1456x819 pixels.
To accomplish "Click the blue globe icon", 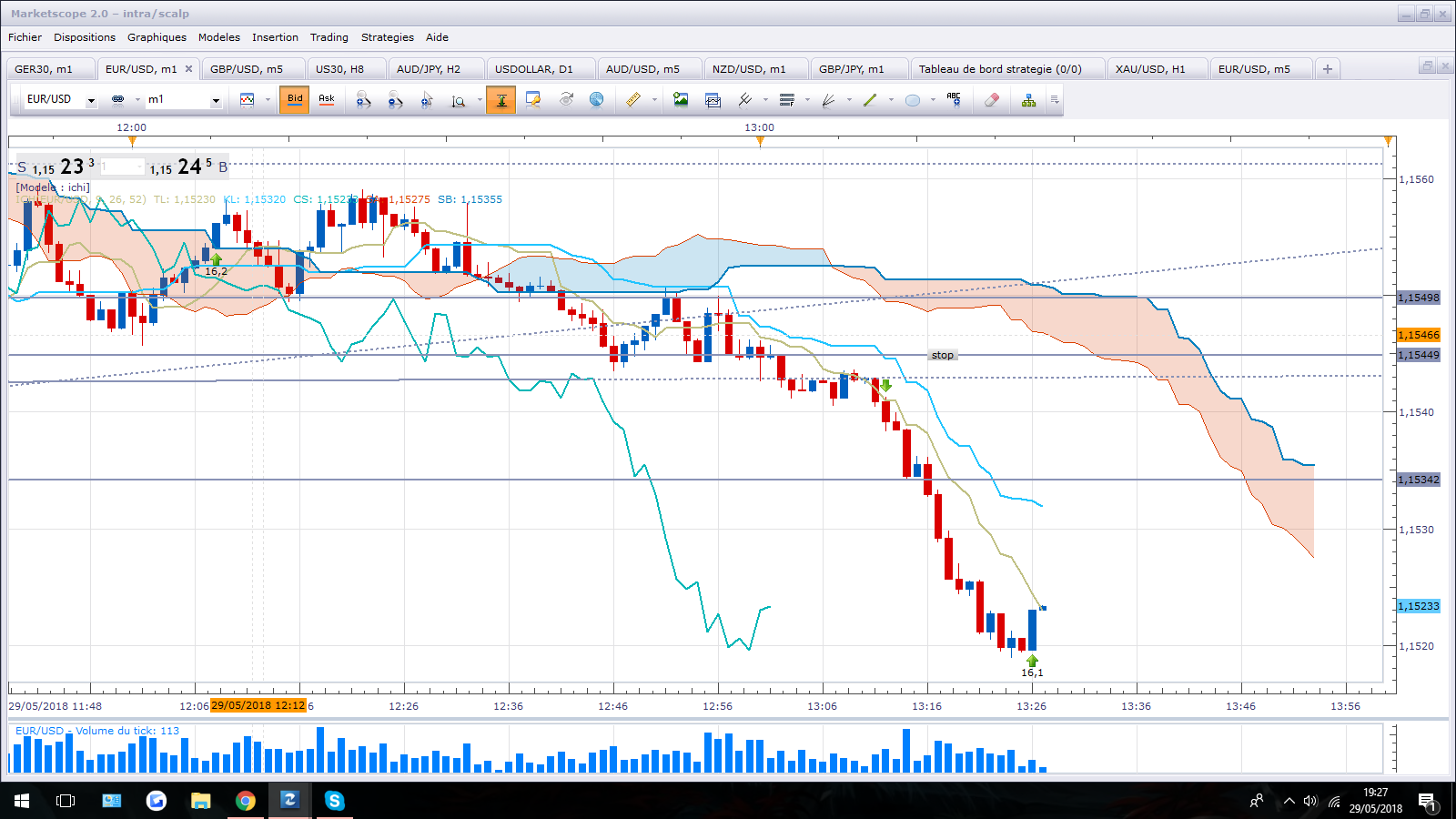I will tap(596, 99).
